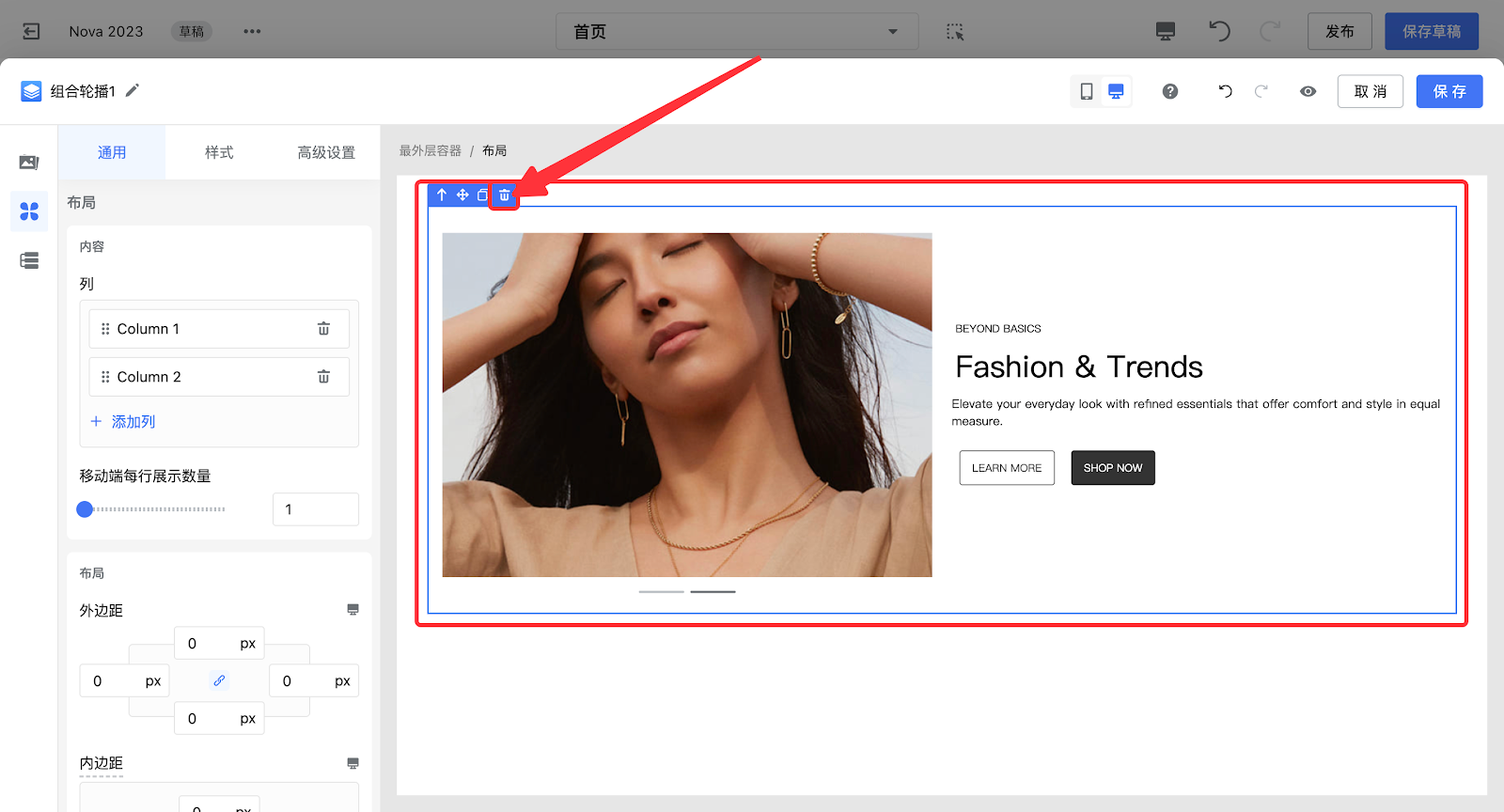Screen dimensions: 1504x812
Task: Click the pencil icon to rename 组合轮播1
Action: pyautogui.click(x=133, y=90)
